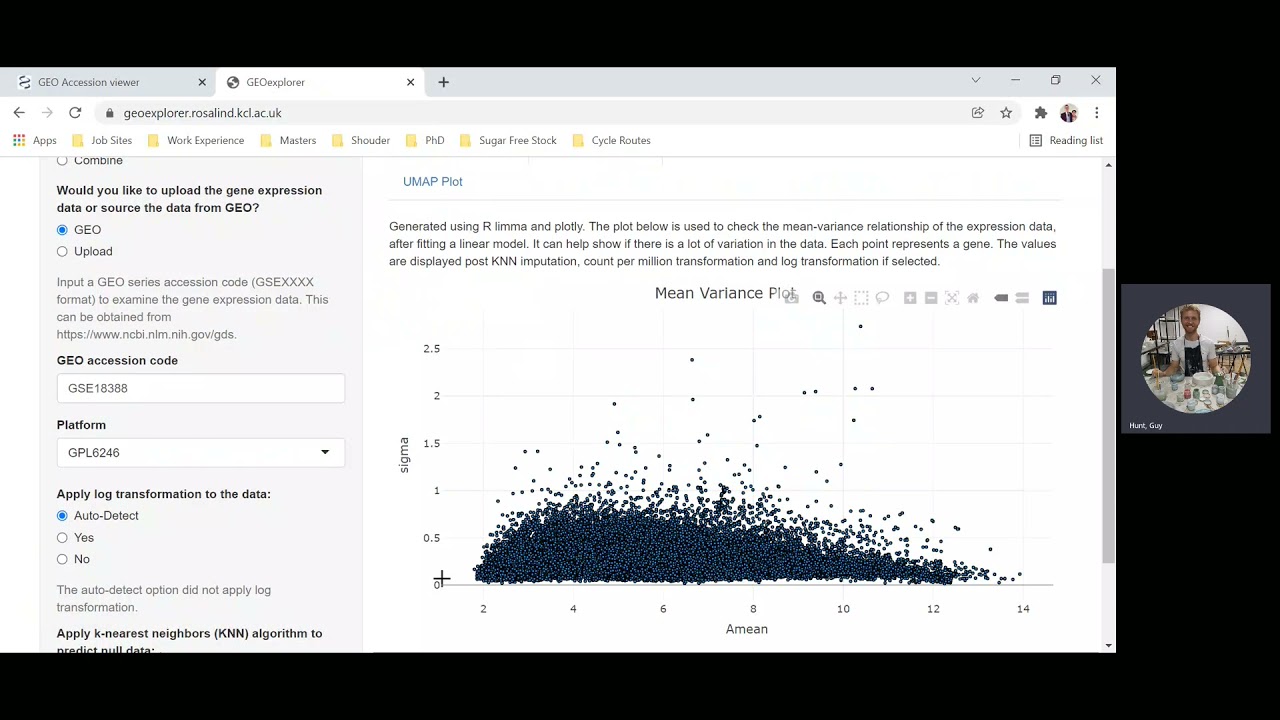Open the Reading list

(x=1067, y=140)
